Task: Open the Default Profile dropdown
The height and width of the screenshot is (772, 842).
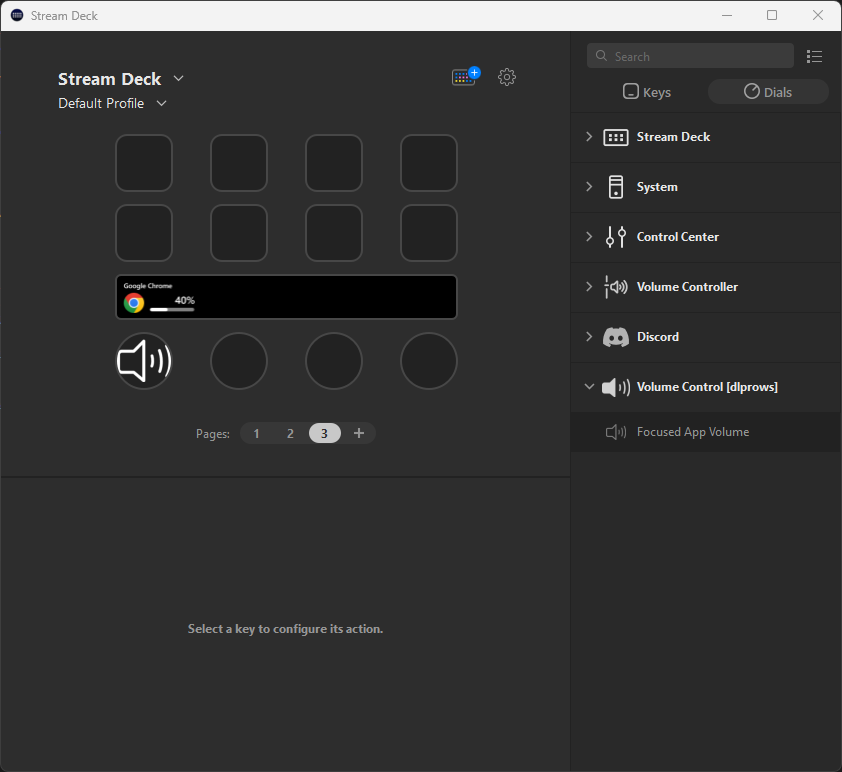Action: tap(161, 103)
